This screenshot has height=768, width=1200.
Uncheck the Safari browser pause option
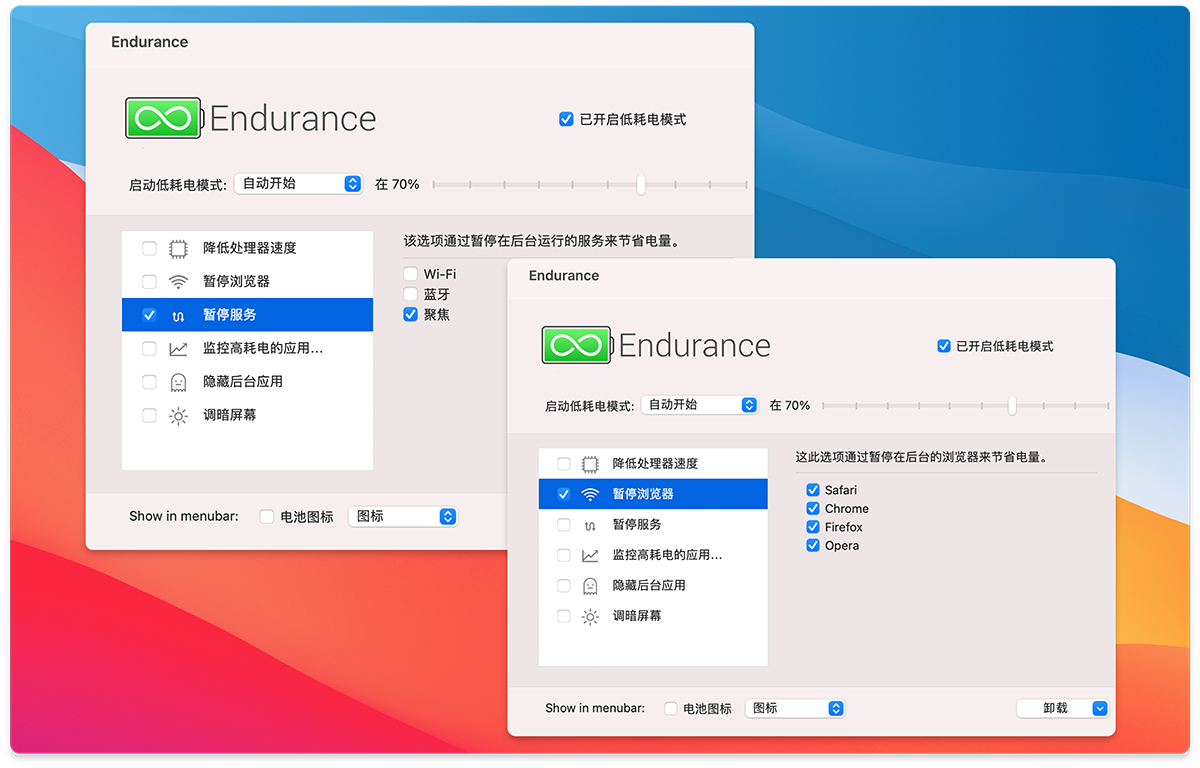tap(813, 489)
